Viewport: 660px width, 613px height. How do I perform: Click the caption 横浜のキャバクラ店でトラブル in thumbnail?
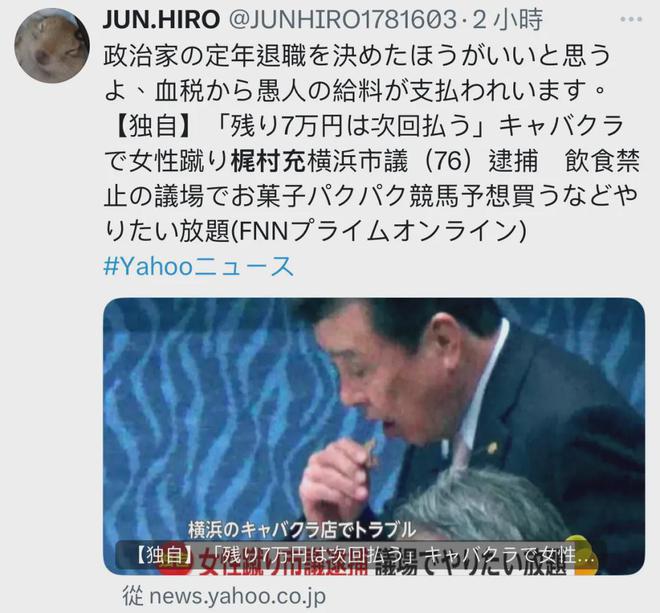coord(302,530)
